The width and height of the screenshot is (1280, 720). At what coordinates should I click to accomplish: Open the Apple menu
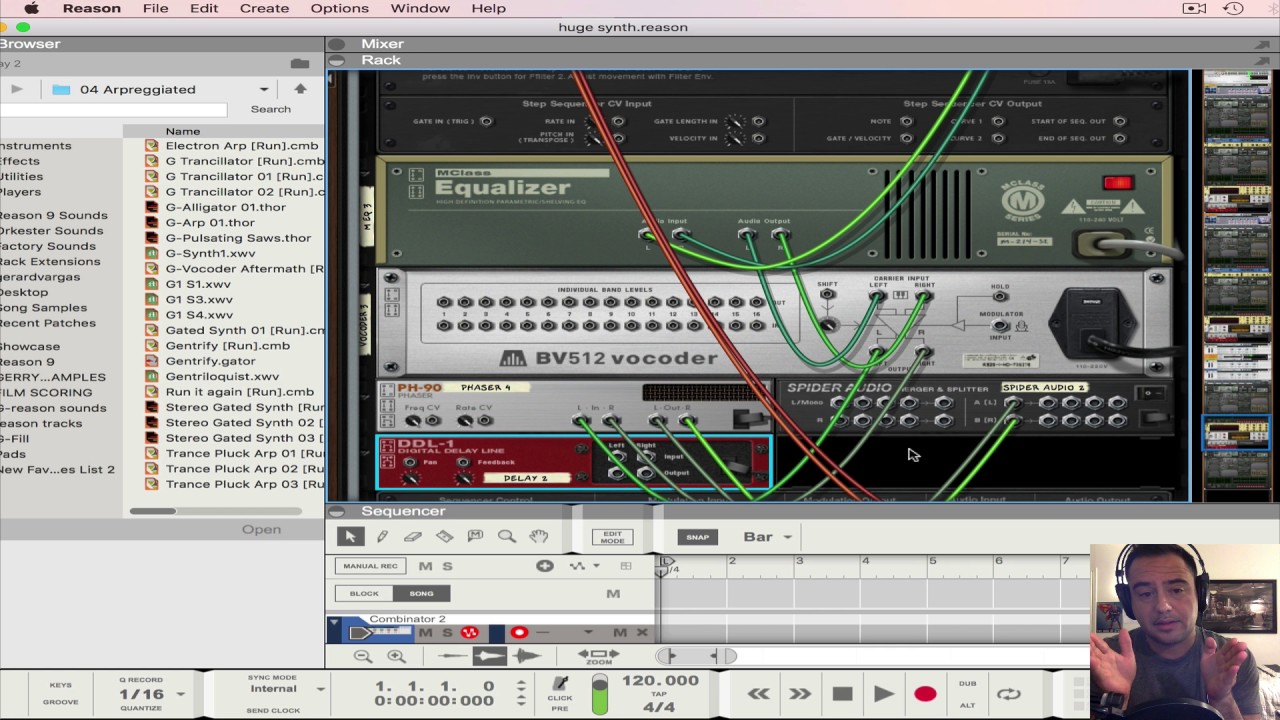(x=31, y=8)
